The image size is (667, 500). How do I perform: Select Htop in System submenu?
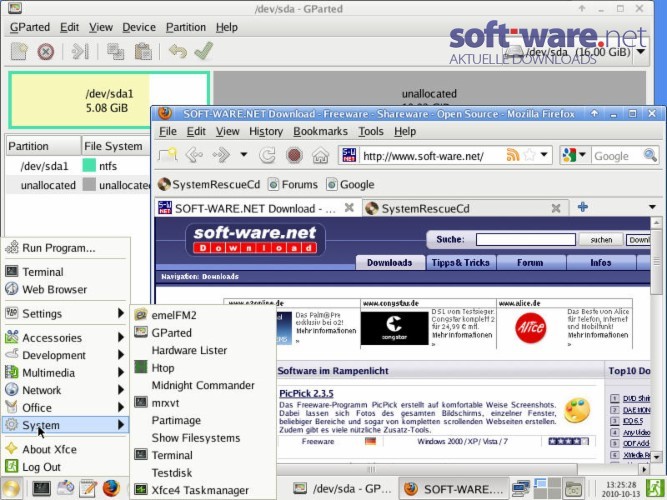point(203,367)
